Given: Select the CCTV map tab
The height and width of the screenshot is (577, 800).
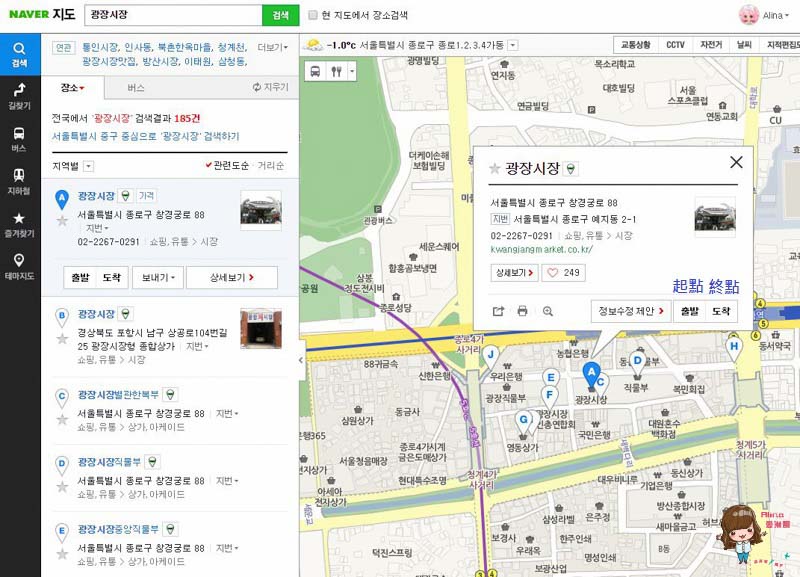Looking at the screenshot, I should 676,45.
